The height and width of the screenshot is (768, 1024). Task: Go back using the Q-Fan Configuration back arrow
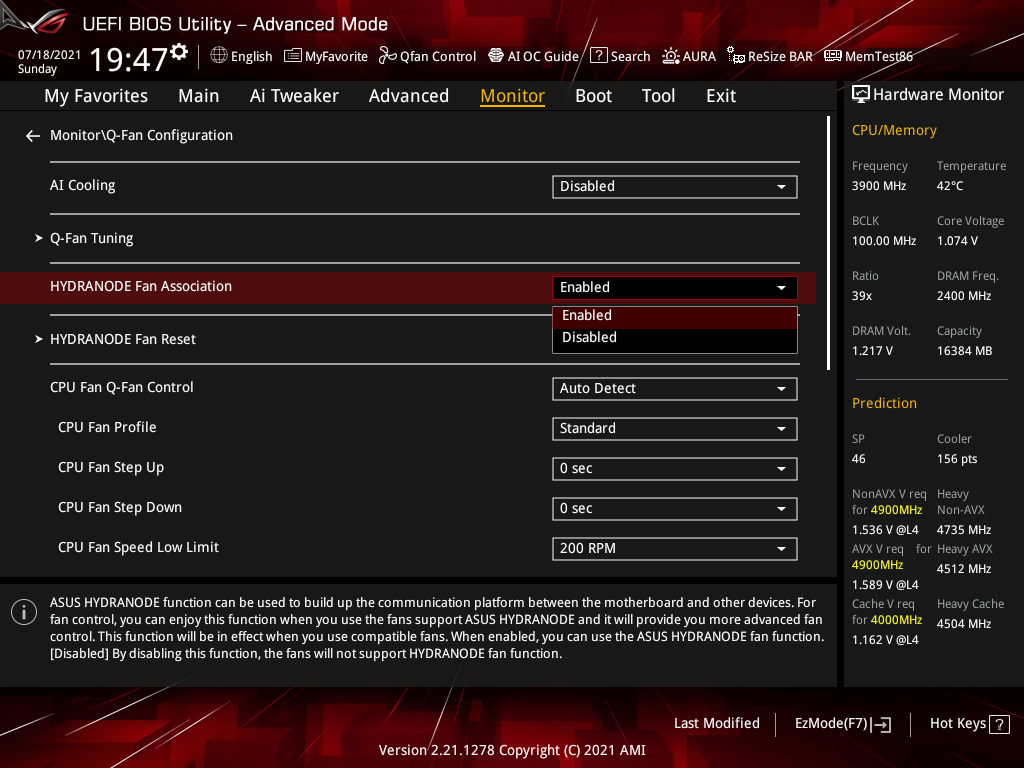(32, 135)
